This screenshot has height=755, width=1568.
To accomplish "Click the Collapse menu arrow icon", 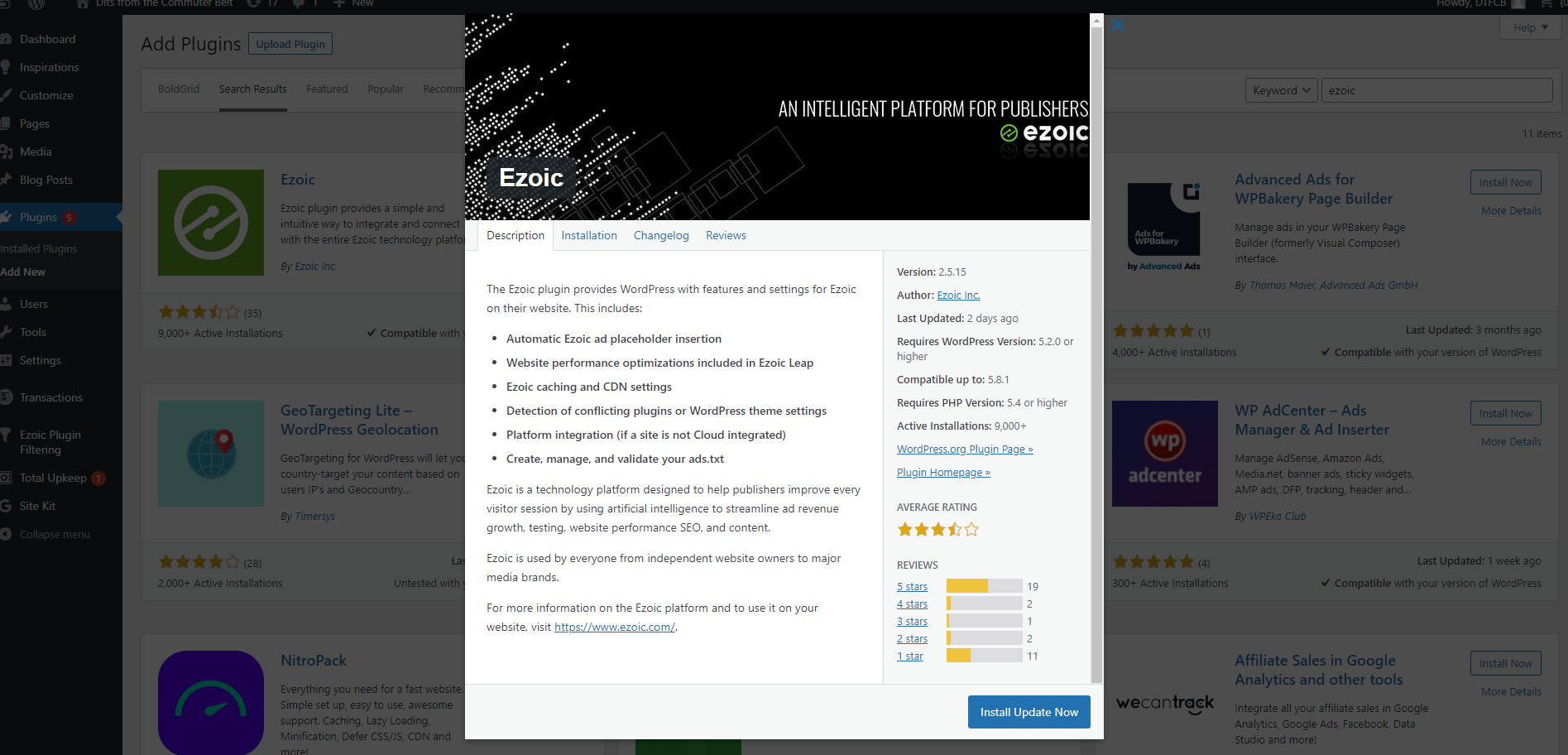I will click(x=6, y=534).
